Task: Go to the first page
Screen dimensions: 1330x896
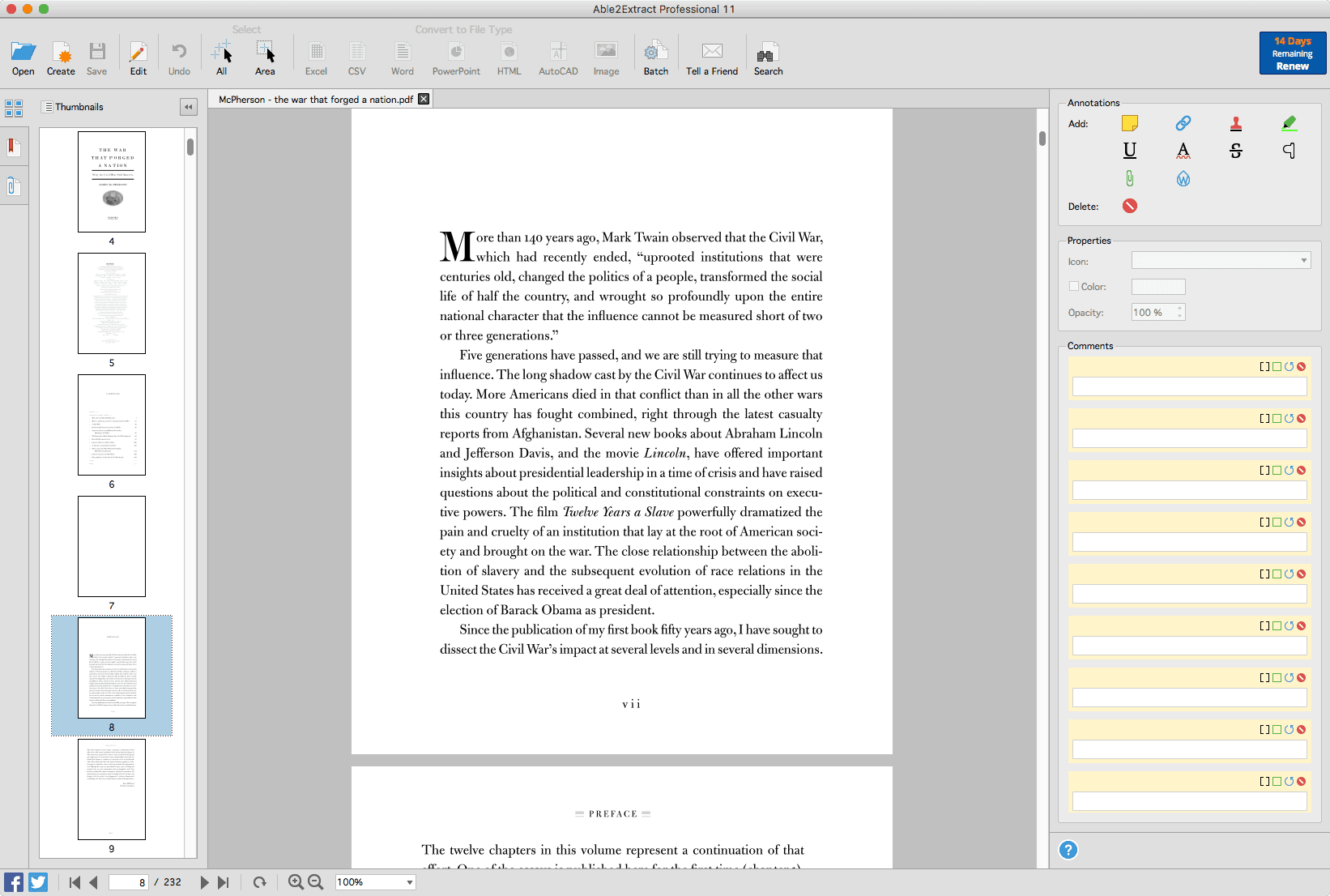Action: [x=75, y=882]
